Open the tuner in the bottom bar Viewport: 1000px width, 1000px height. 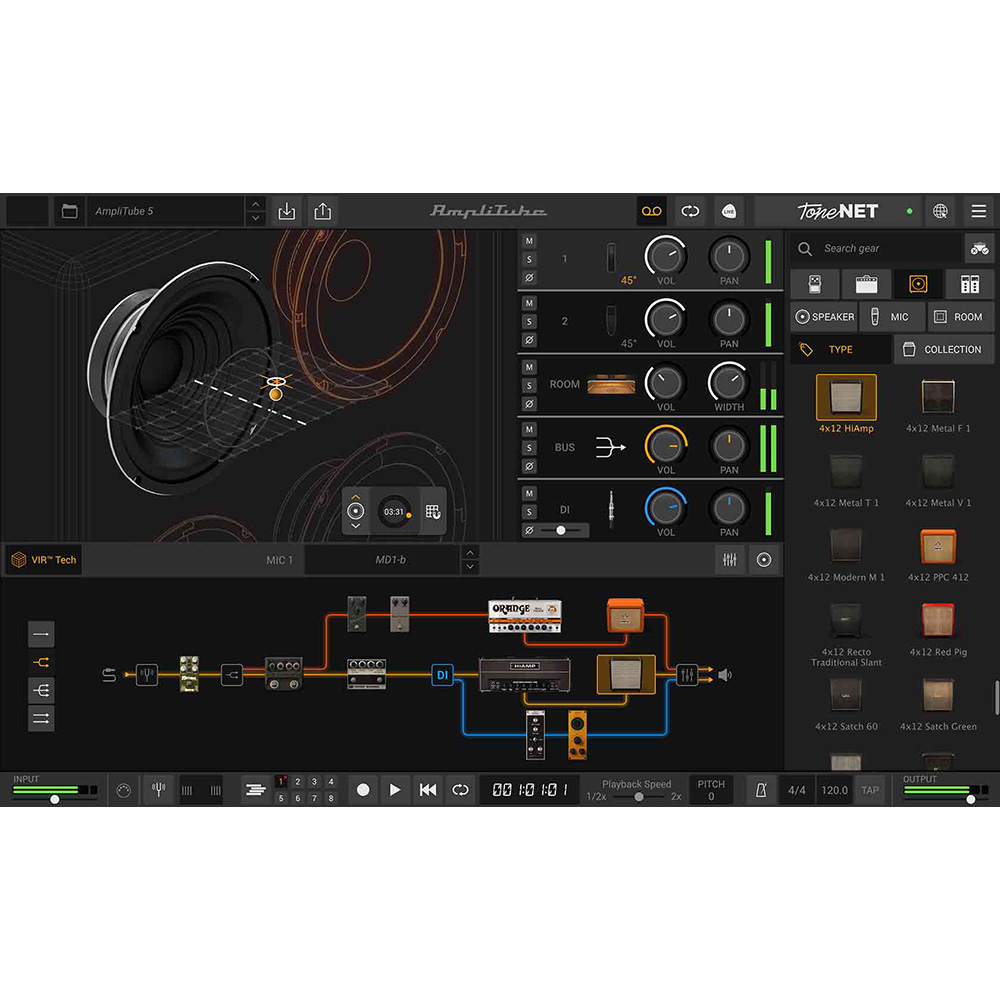[x=159, y=790]
